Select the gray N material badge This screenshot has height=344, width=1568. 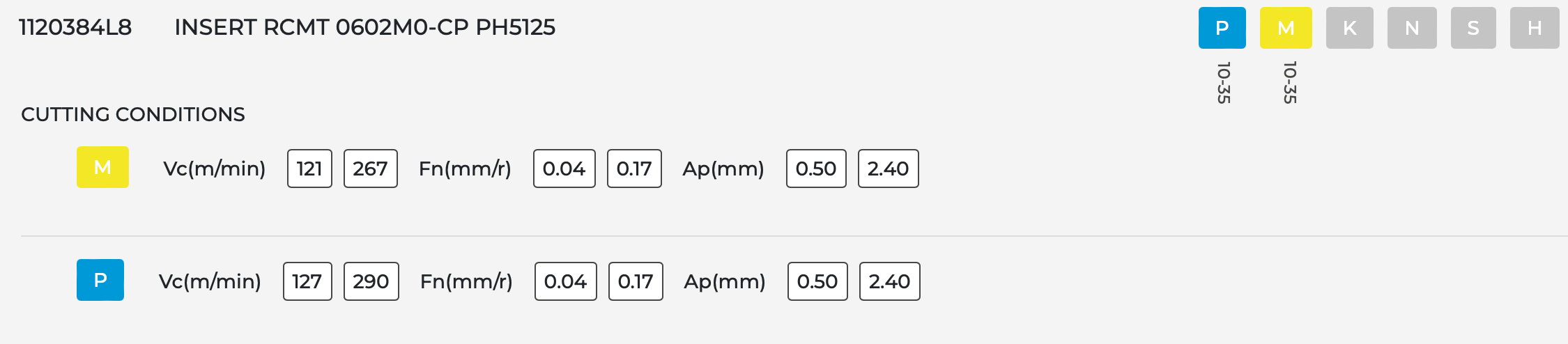(x=1412, y=28)
